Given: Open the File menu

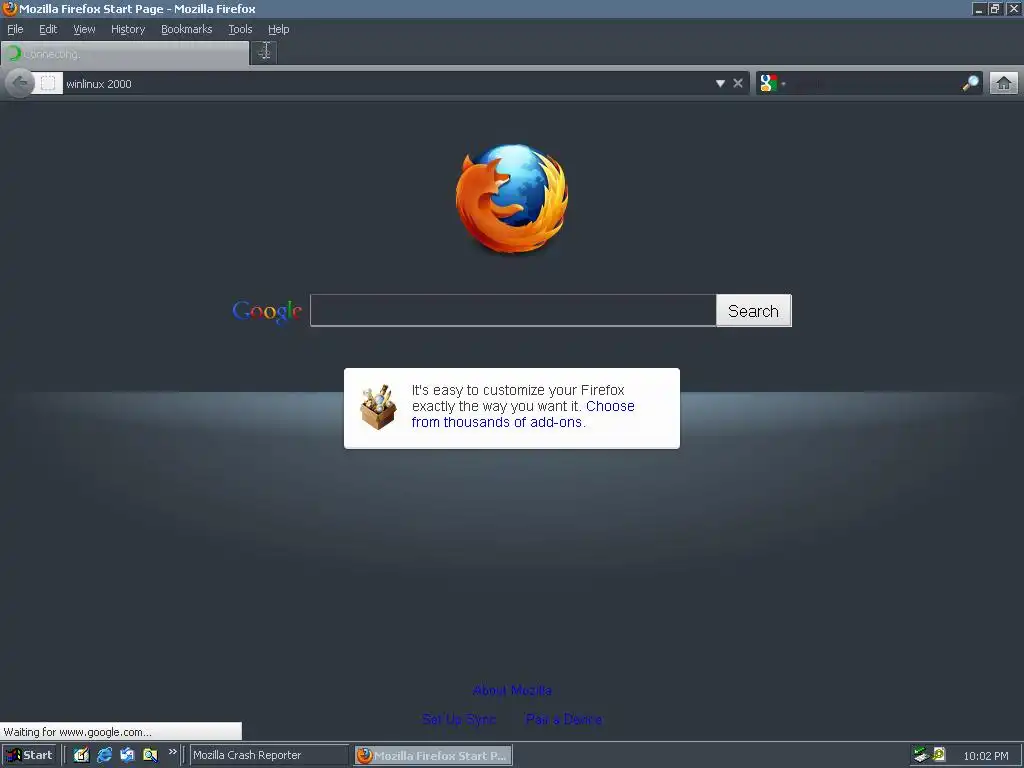Looking at the screenshot, I should pyautogui.click(x=15, y=29).
